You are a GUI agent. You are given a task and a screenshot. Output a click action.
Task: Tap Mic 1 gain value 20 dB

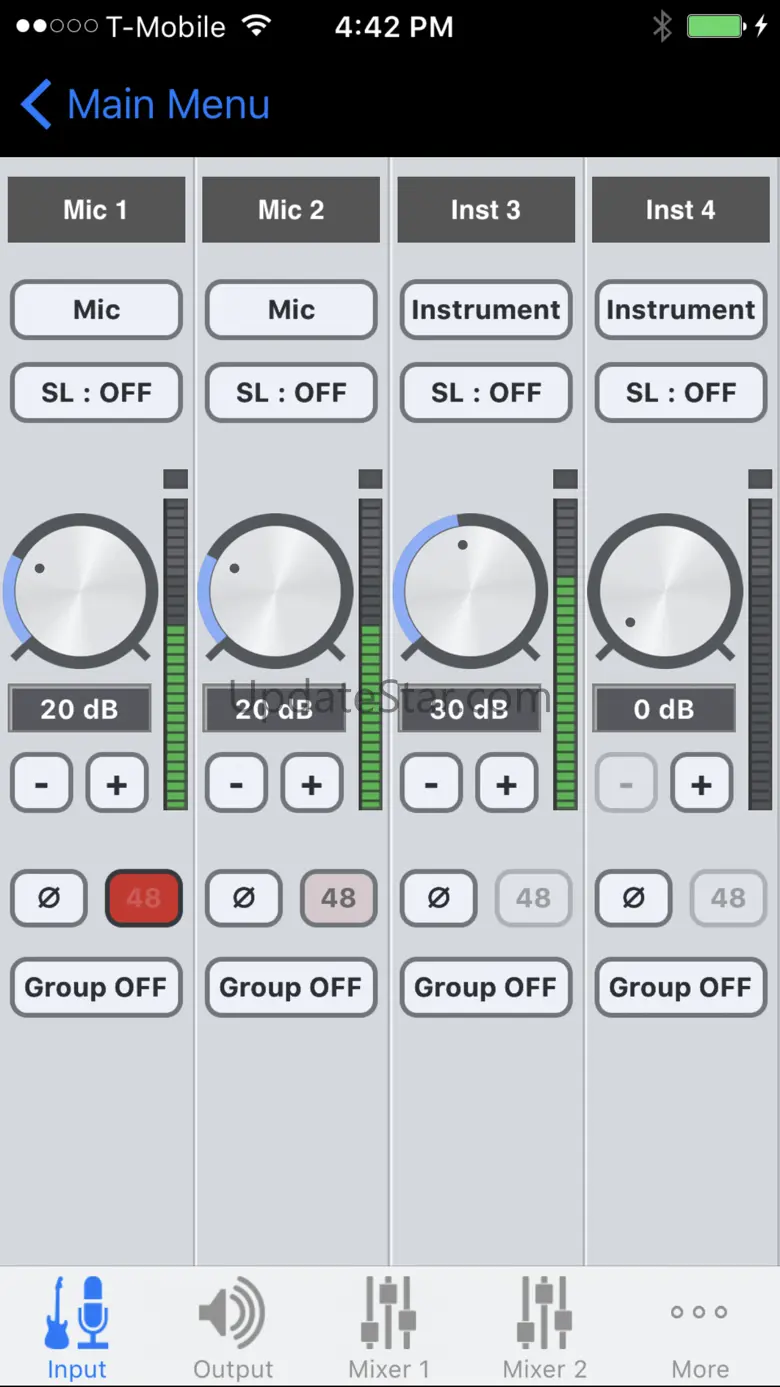coord(79,709)
